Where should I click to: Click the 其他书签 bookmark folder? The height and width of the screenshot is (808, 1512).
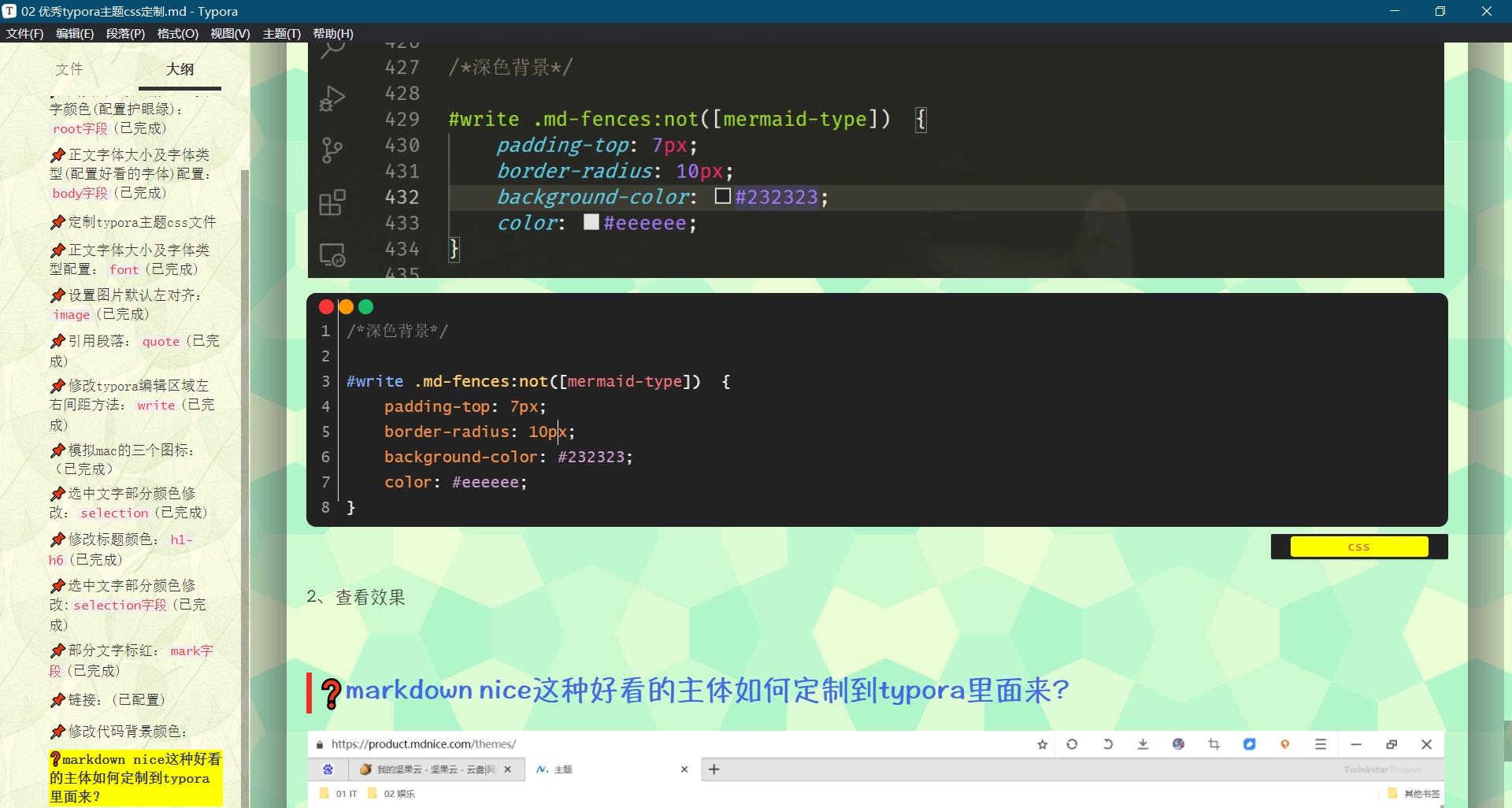pyautogui.click(x=1414, y=794)
